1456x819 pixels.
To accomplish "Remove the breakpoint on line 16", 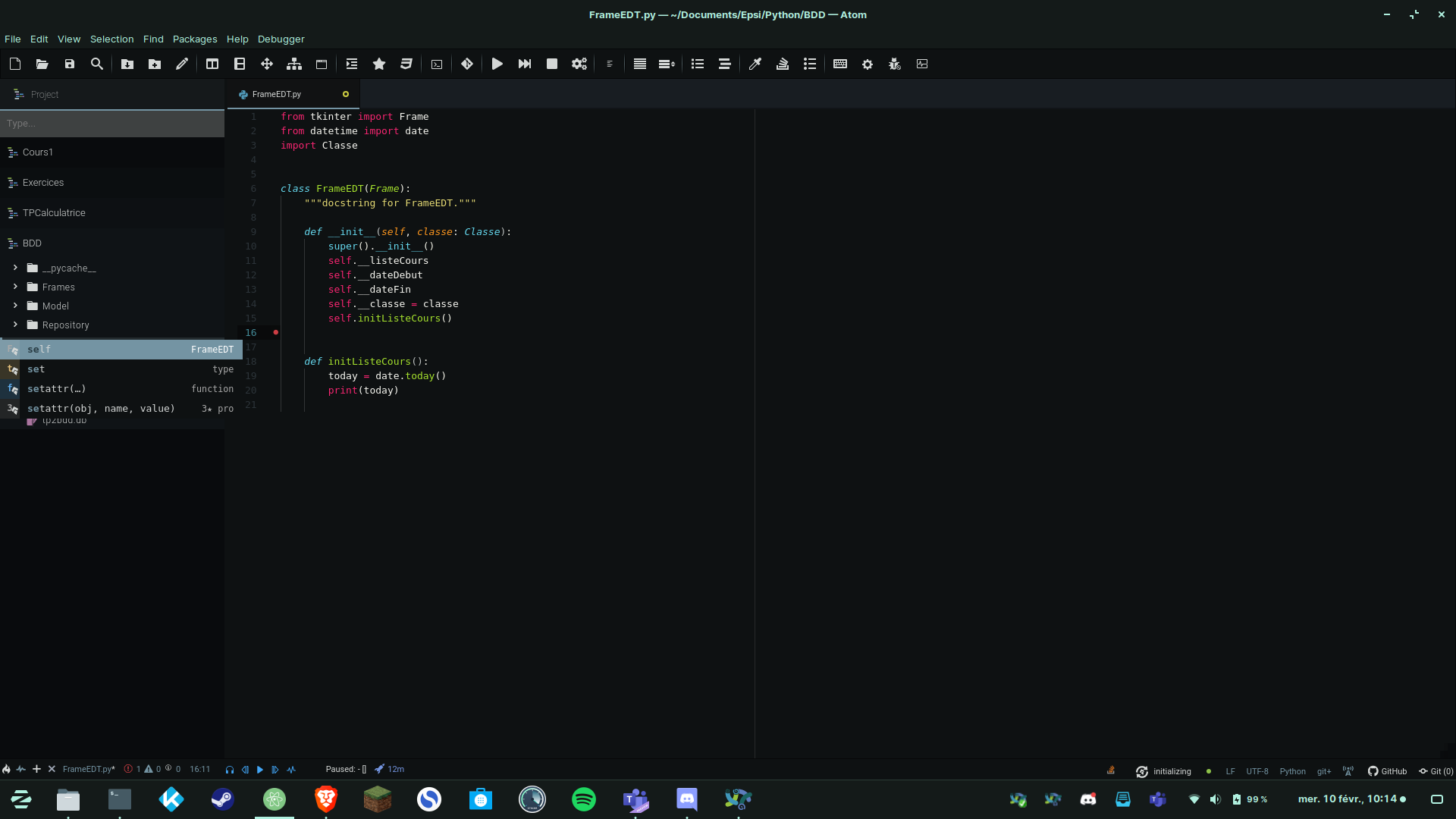I will [275, 332].
